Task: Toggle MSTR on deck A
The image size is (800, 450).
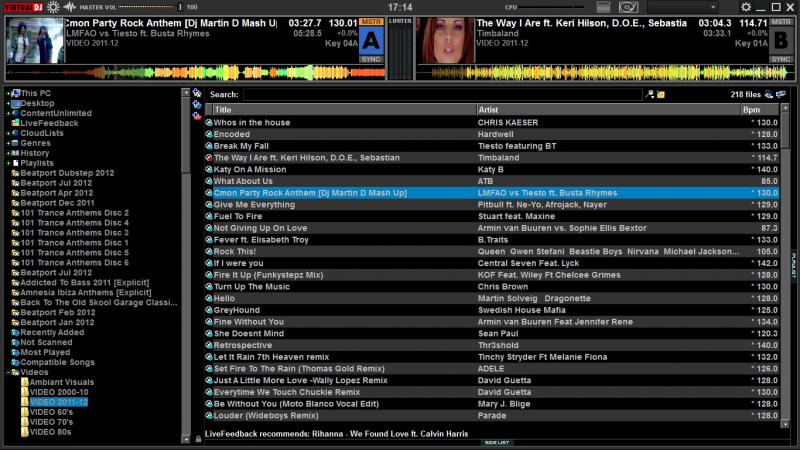Action: point(371,22)
